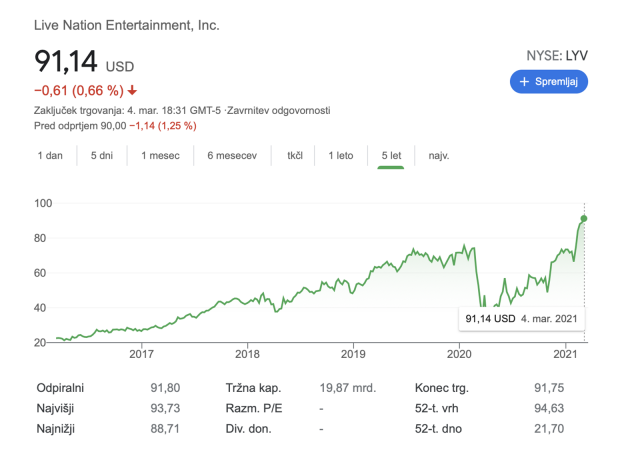Select the 1 dan time range tab
640x468 pixels.
(x=50, y=156)
